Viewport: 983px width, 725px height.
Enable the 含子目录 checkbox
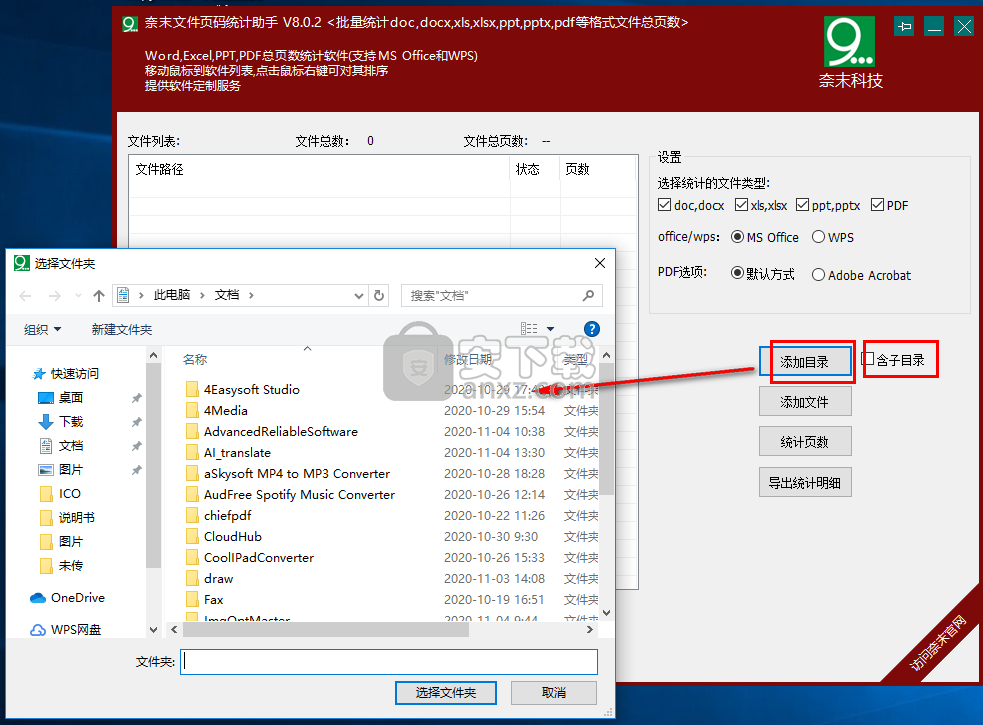(868, 359)
